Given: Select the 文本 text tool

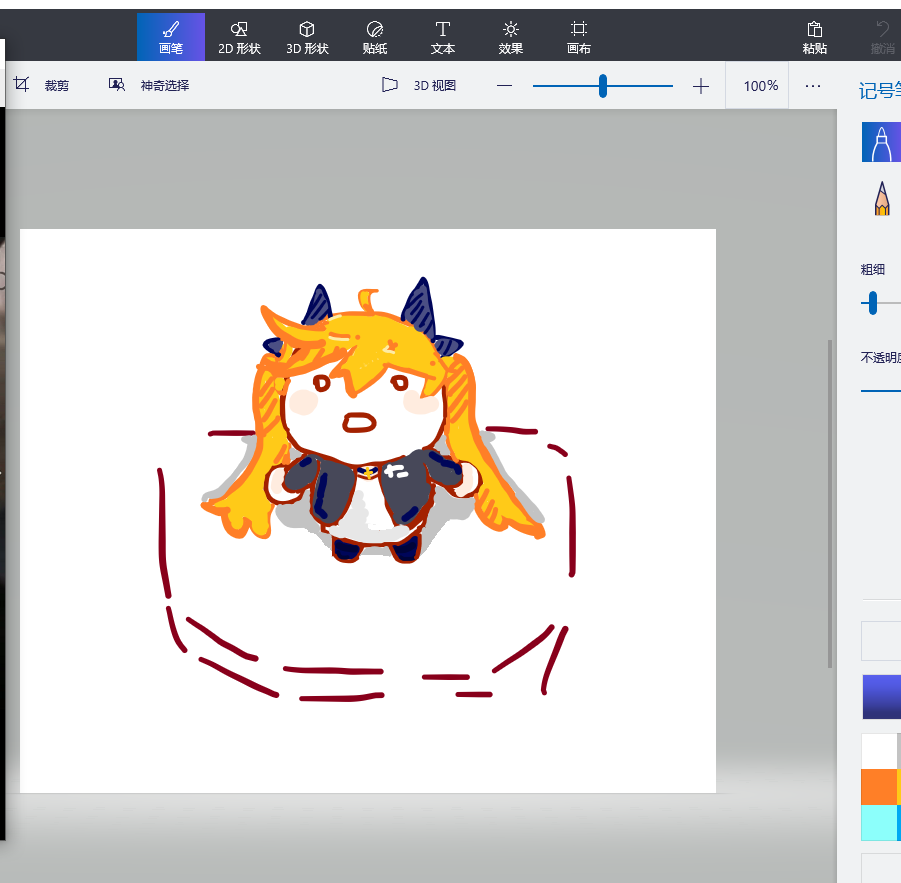Looking at the screenshot, I should (x=443, y=37).
